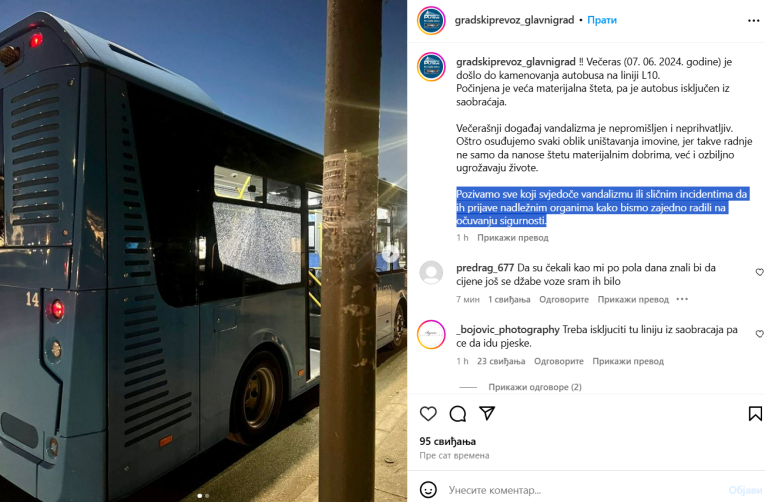Image resolution: width=765 pixels, height=502 pixels.
Task: Like _bojovic_photography's comment
Action: [759, 334]
